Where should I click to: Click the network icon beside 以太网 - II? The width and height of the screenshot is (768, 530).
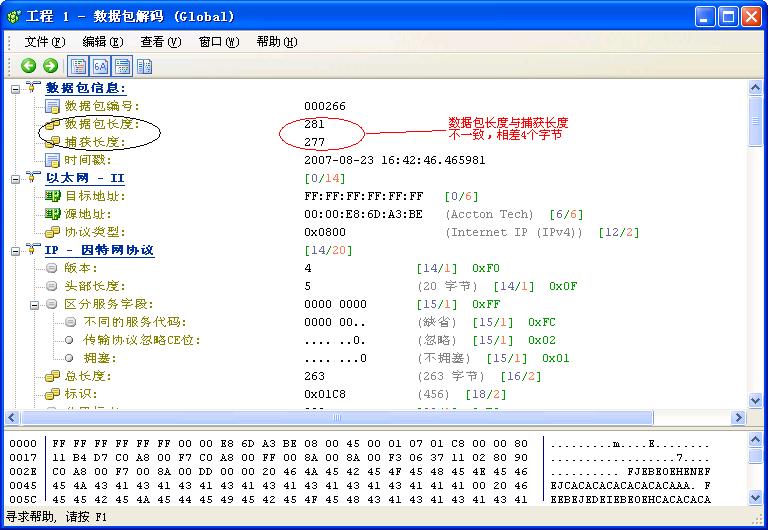[x=33, y=177]
